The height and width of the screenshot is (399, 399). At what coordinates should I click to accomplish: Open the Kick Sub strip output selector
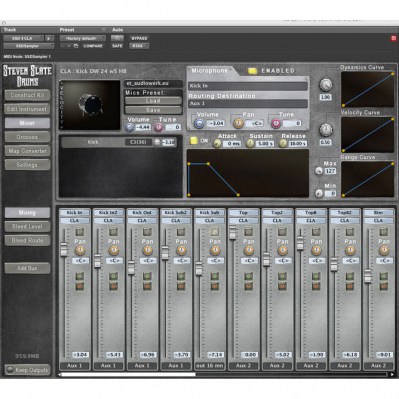[210, 366]
